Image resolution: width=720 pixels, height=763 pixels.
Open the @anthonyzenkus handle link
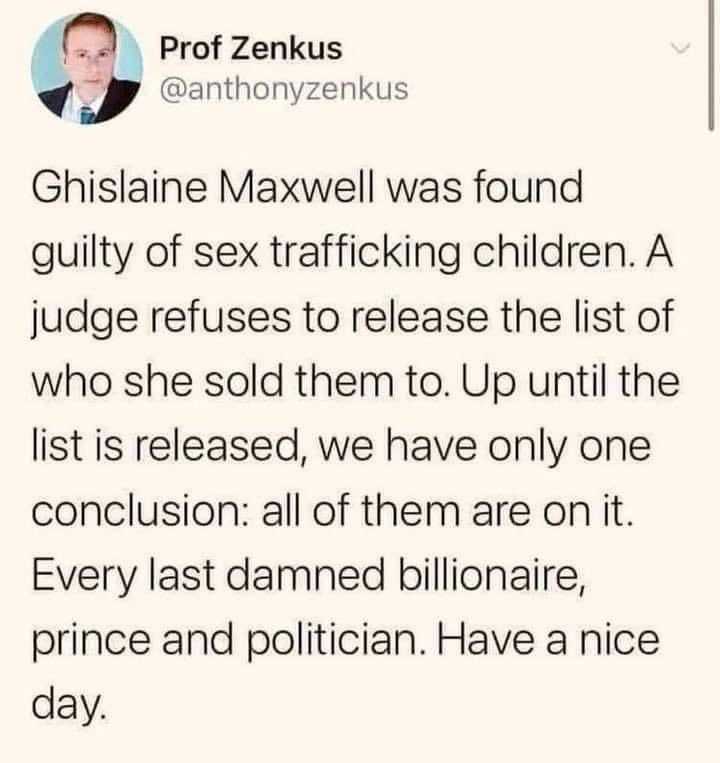pyautogui.click(x=284, y=89)
